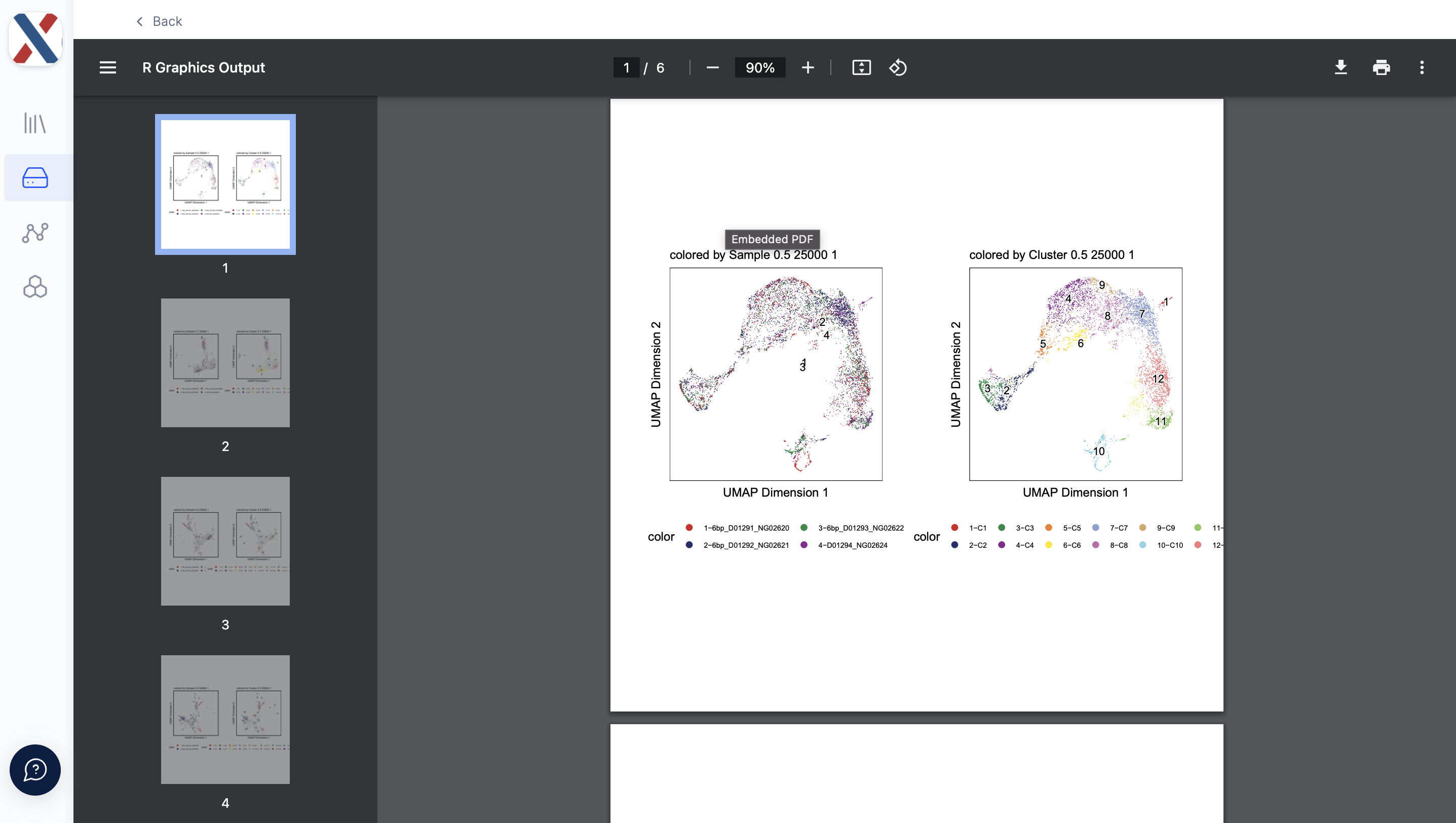
Task: Zoom in with the plus button
Action: 808,67
